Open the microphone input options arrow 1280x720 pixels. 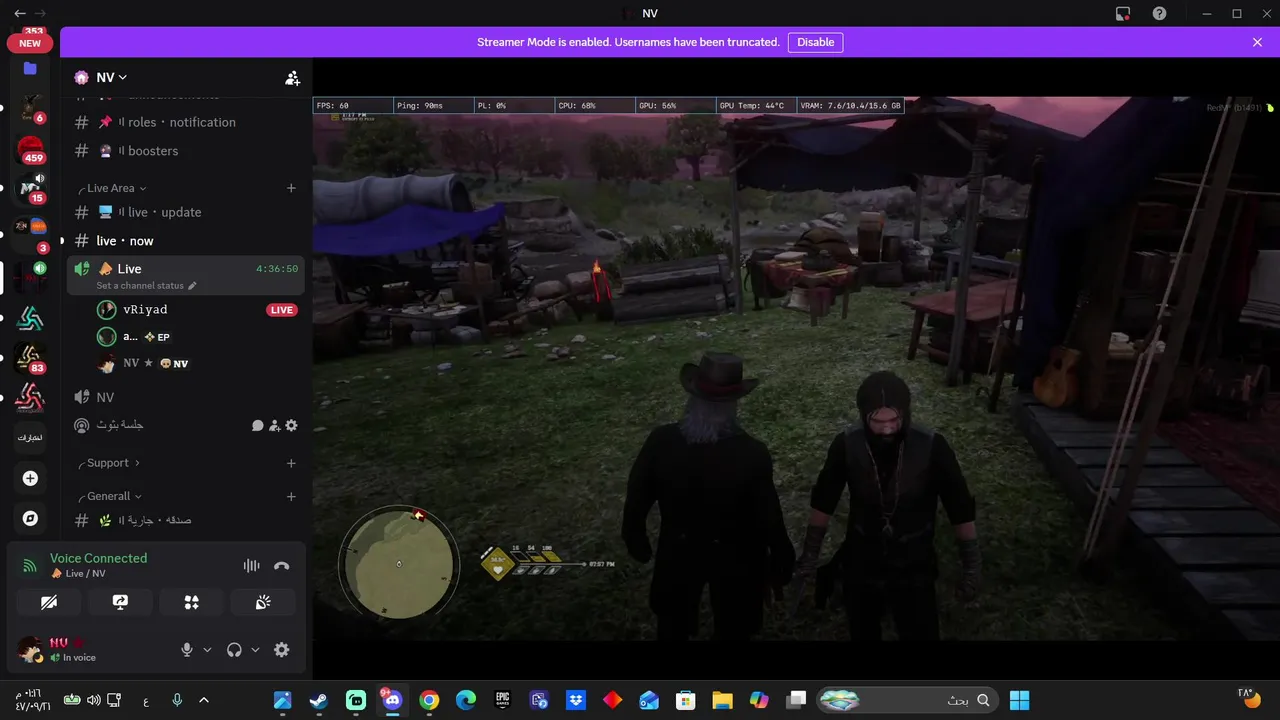coord(207,650)
